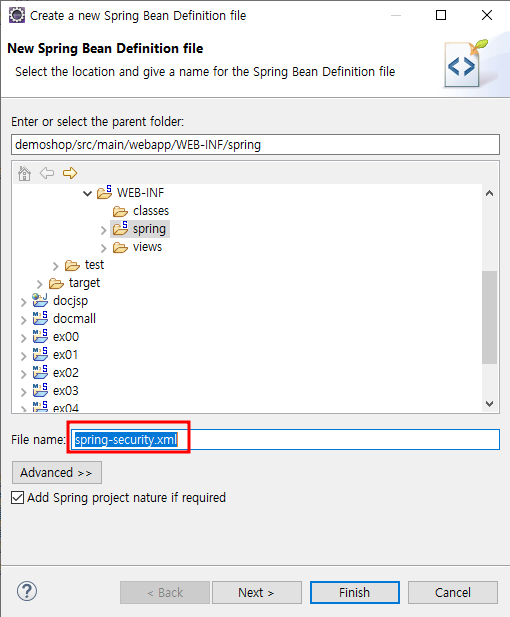This screenshot has width=510, height=617.
Task: Select the spring folder label
Action: [149, 229]
